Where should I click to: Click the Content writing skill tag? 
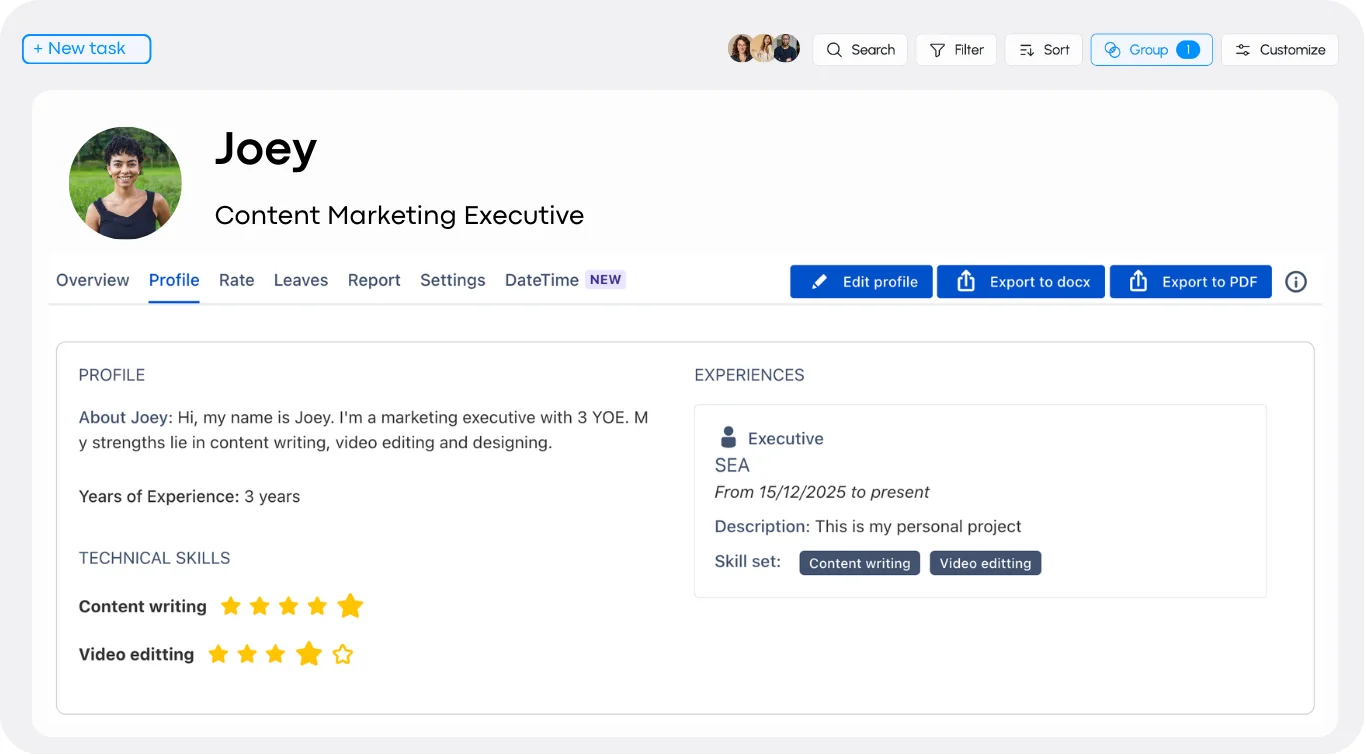click(x=859, y=562)
